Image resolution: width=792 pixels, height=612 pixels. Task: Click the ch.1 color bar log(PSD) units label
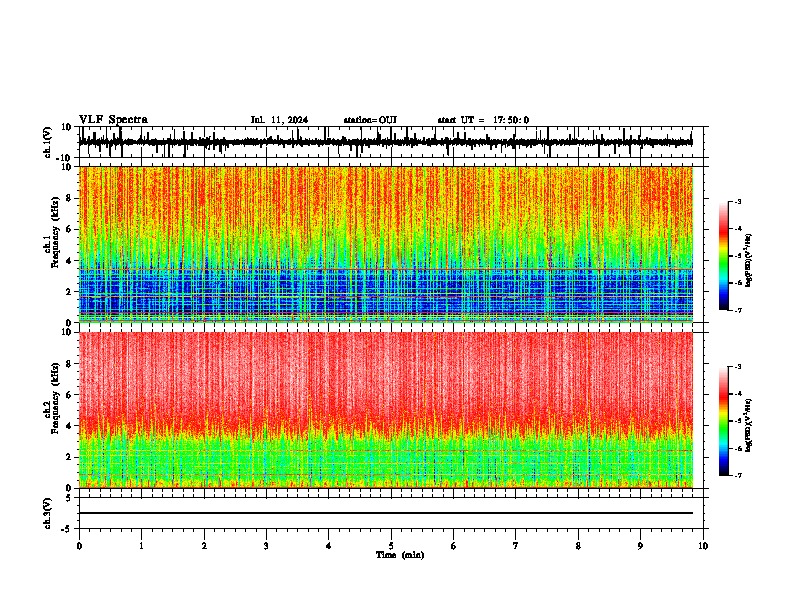click(748, 261)
